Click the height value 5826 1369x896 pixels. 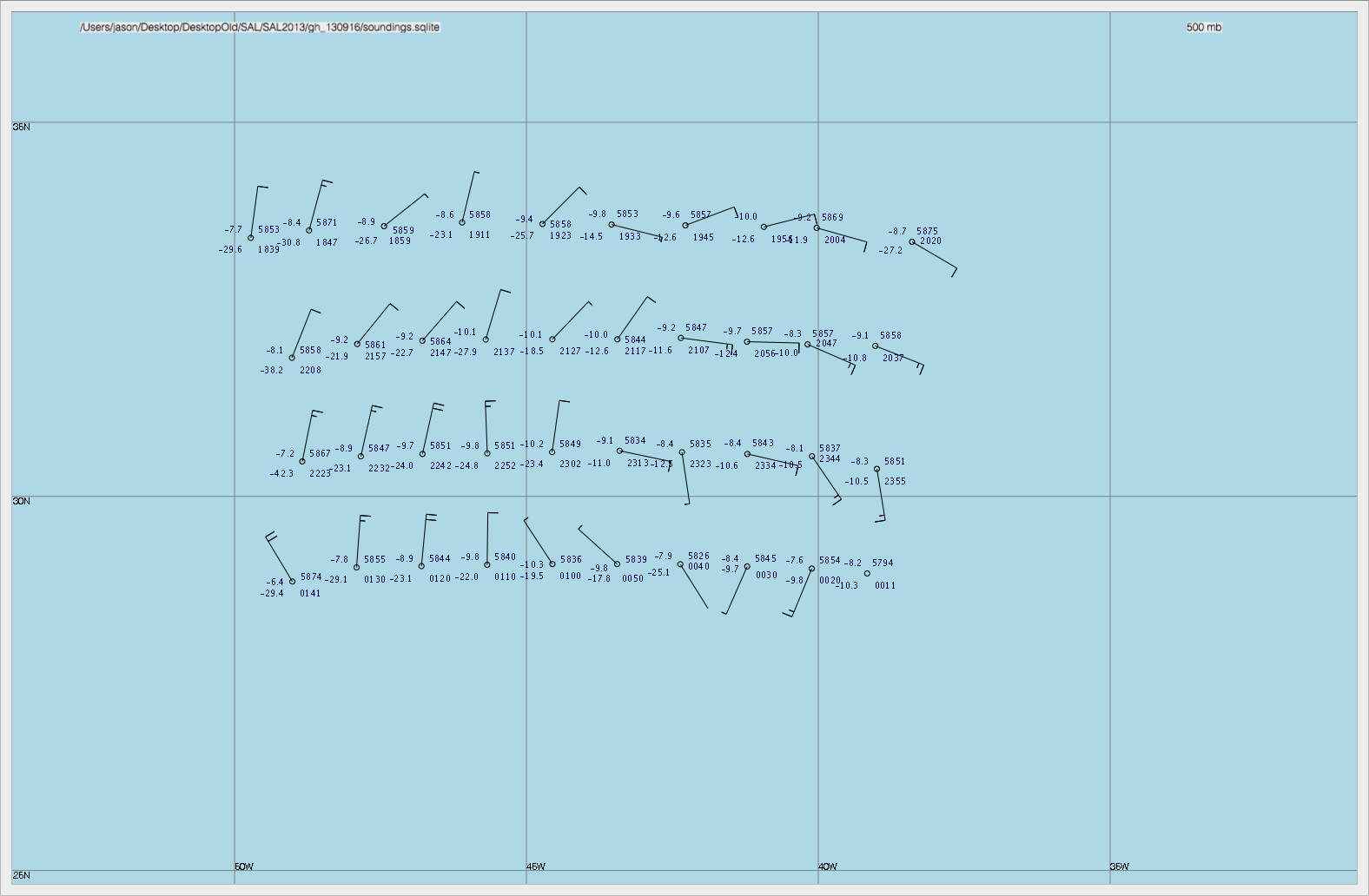tap(698, 557)
